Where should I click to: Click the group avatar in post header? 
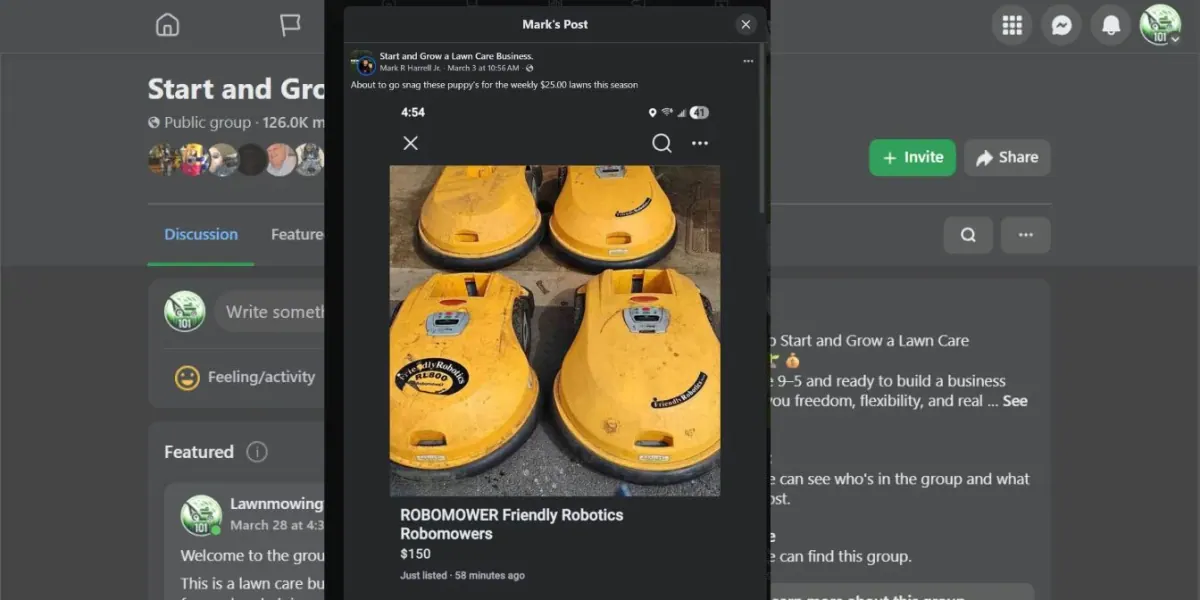(363, 62)
